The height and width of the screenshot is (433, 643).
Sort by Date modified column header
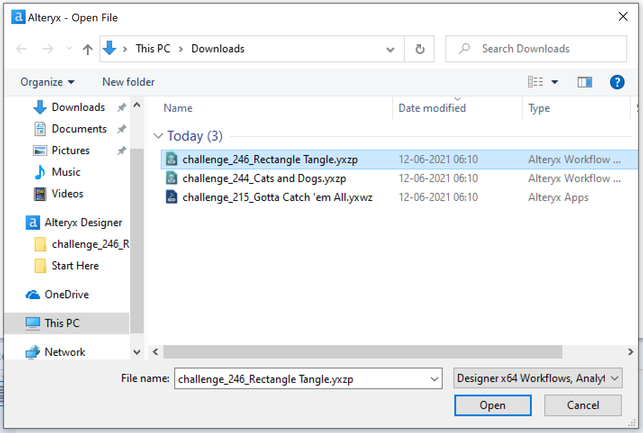(x=432, y=108)
